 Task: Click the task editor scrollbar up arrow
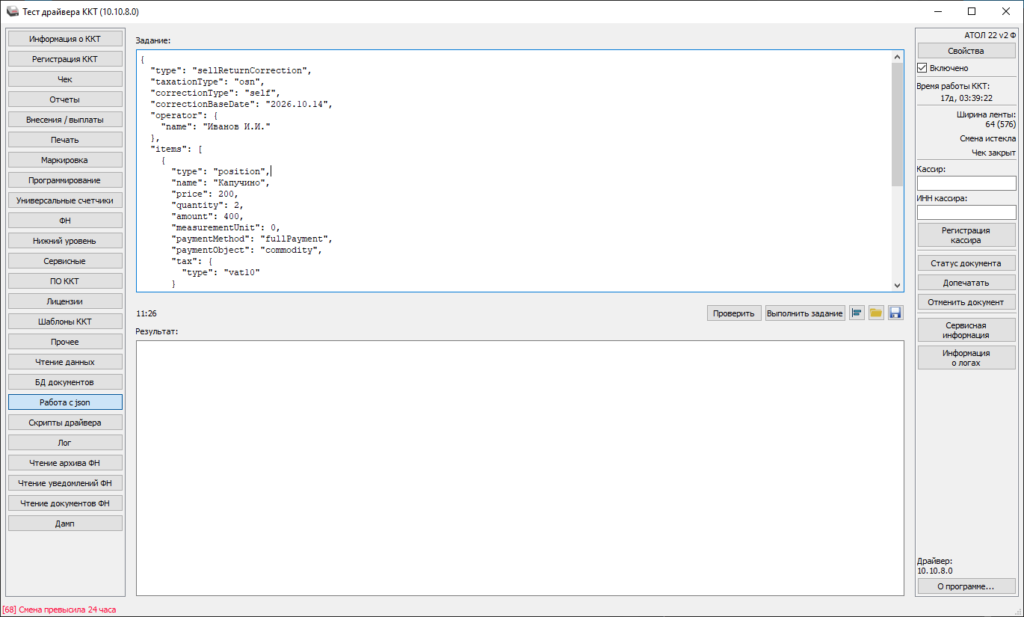[897, 57]
